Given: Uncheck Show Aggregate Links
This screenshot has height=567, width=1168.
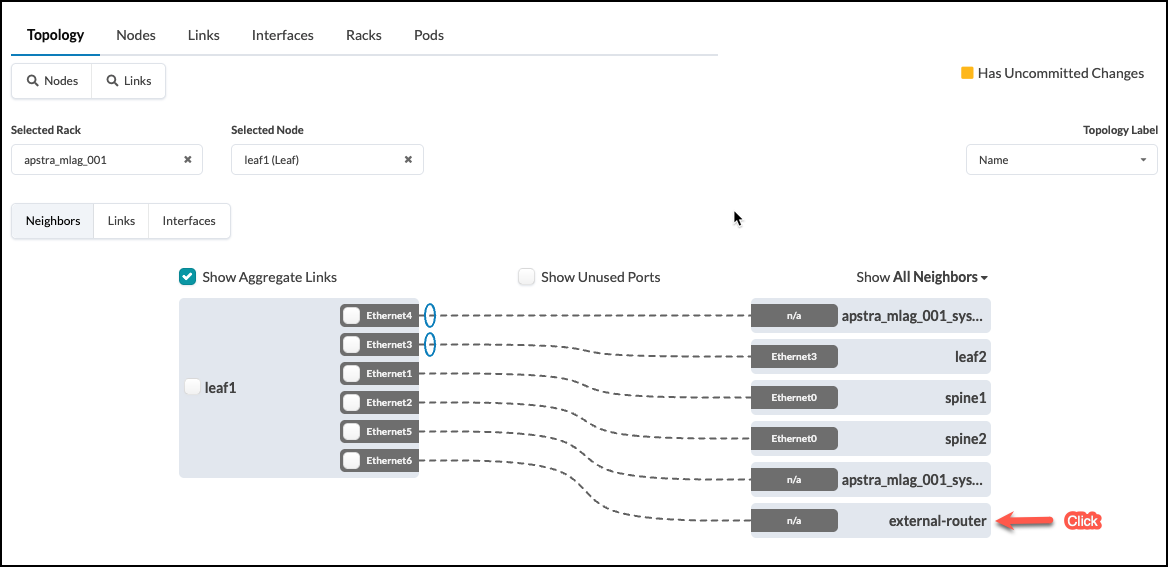Looking at the screenshot, I should 187,277.
